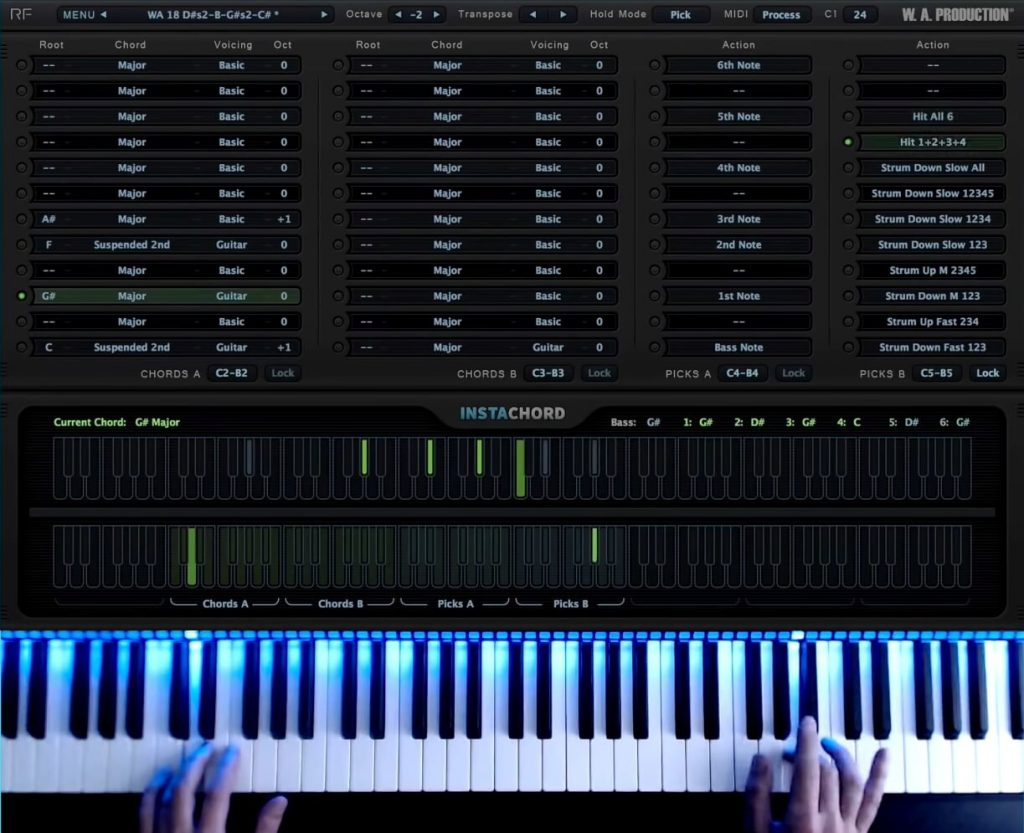Select Strum Up Fast 234 action

(x=933, y=321)
